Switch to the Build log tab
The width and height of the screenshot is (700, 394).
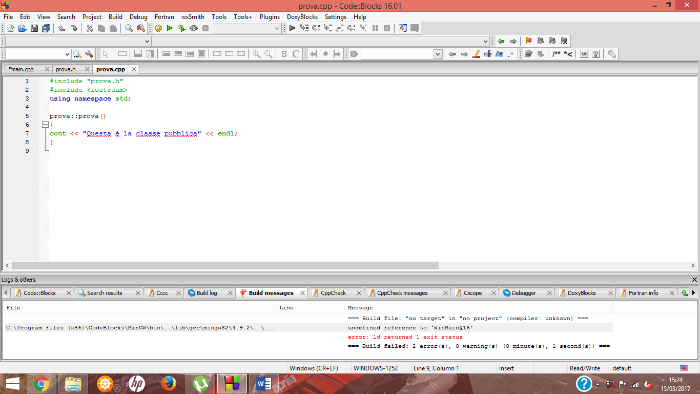pos(207,293)
